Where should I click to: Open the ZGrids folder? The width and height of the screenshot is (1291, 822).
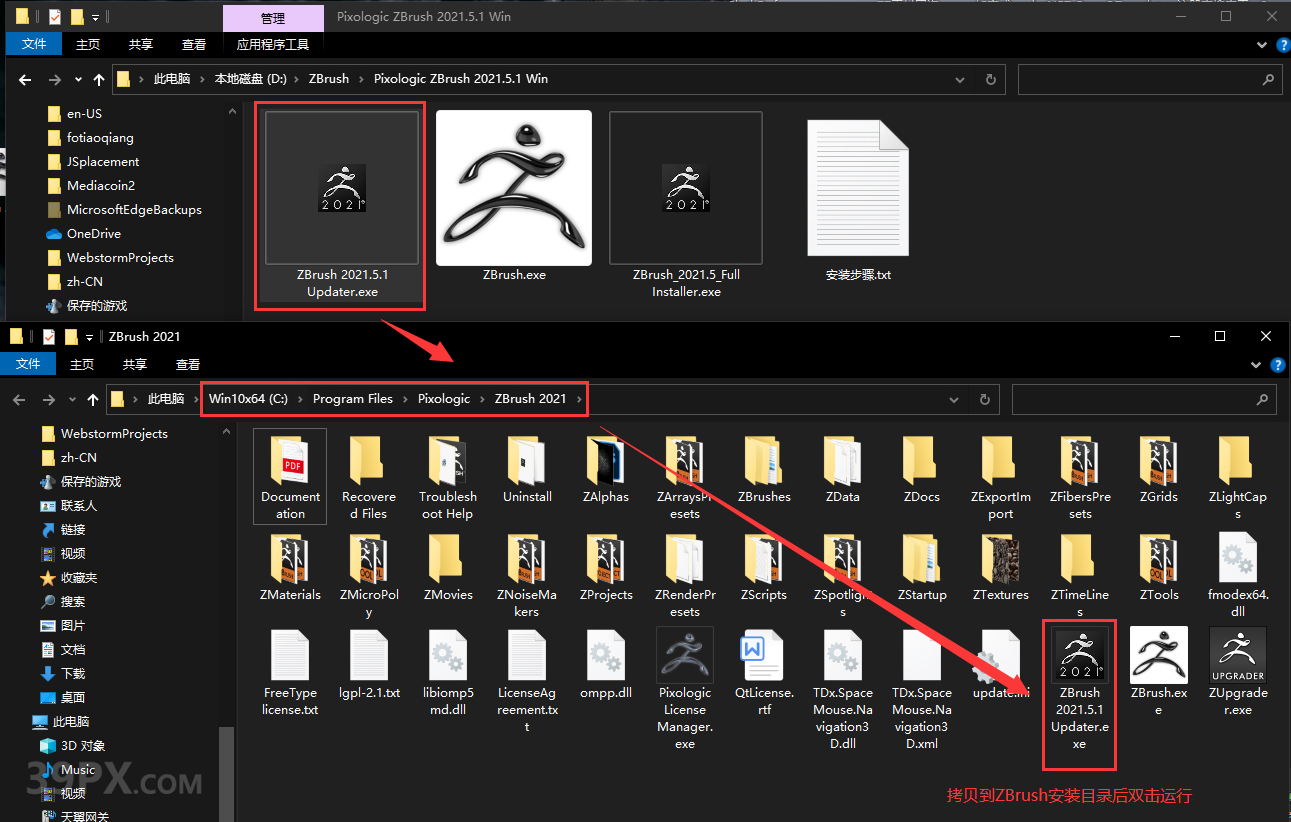tap(1158, 471)
